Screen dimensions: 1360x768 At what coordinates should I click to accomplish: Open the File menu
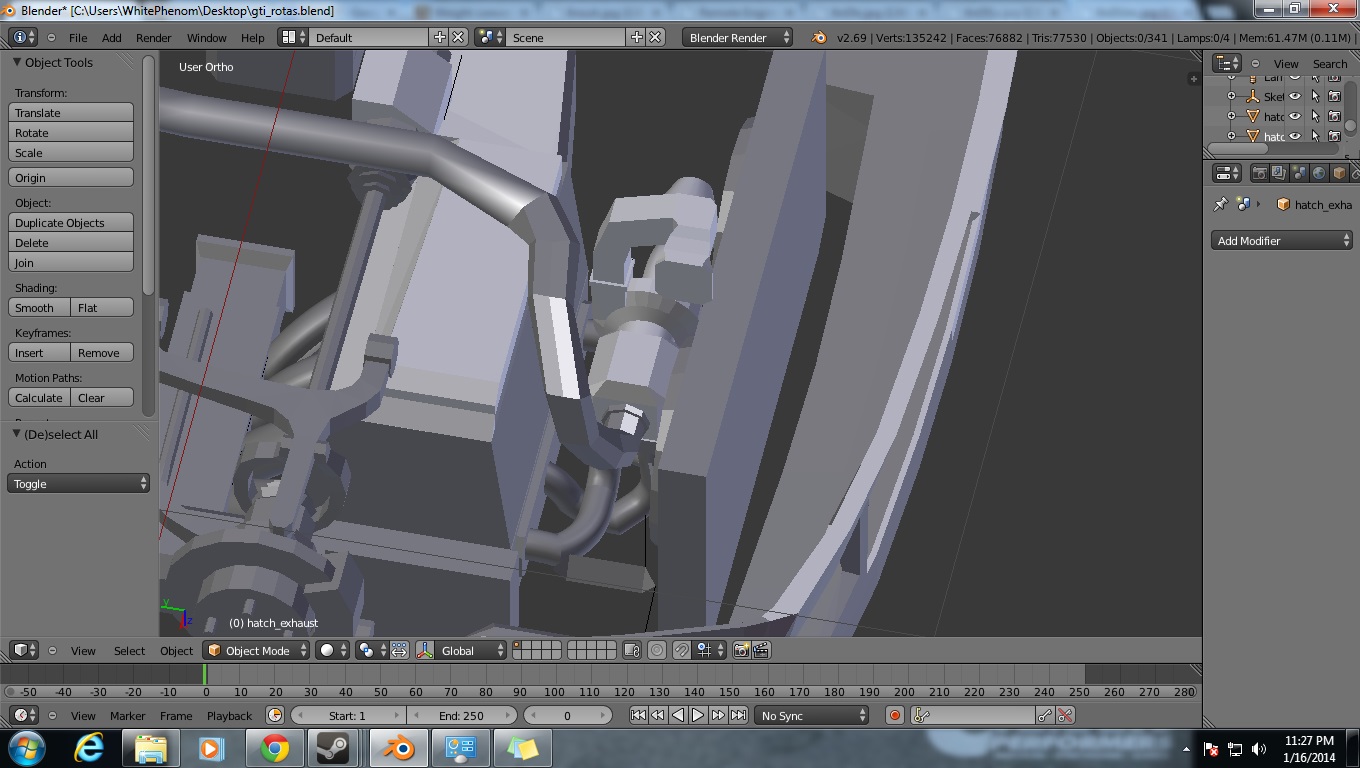click(x=77, y=37)
